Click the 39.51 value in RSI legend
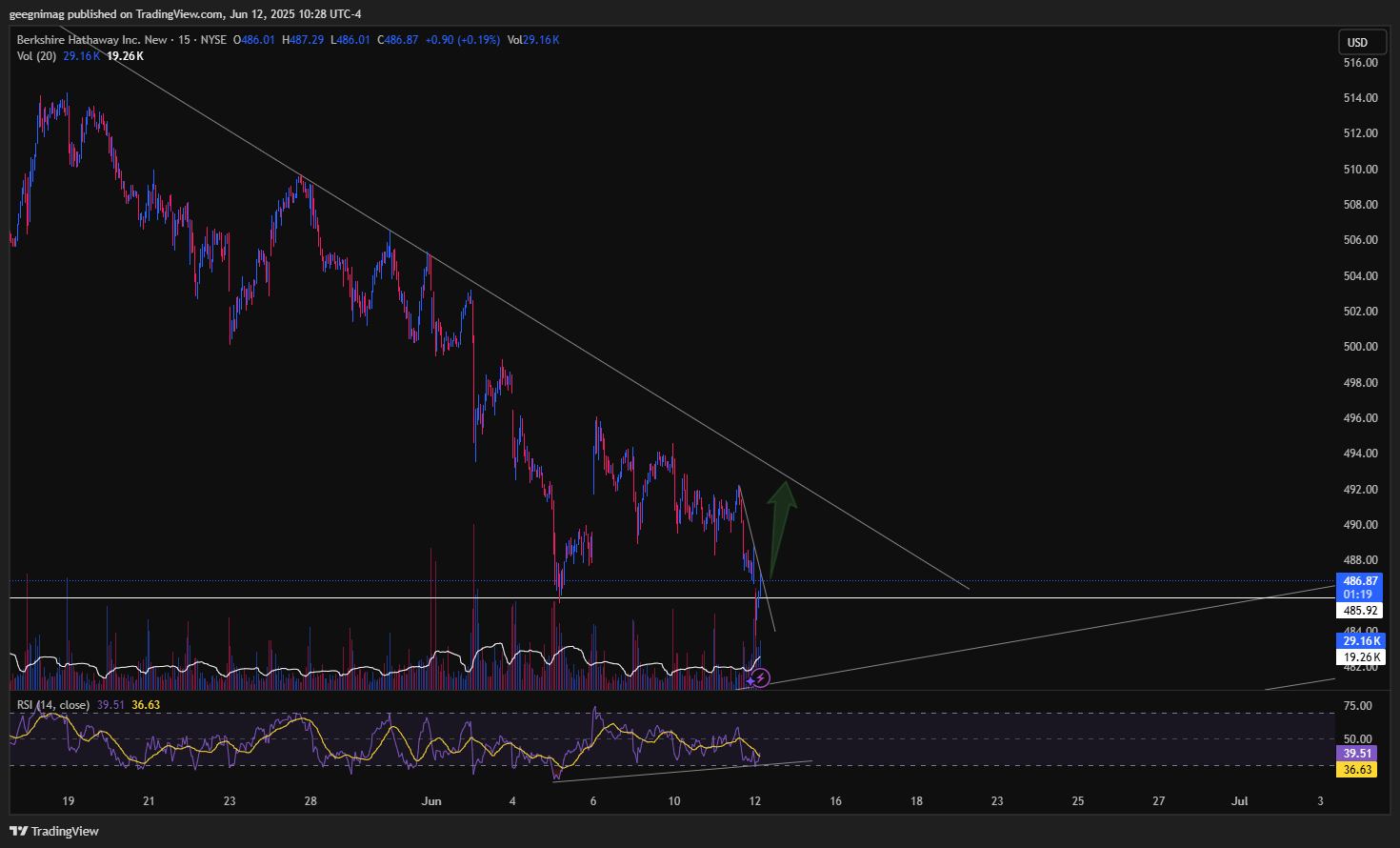The image size is (1400, 848). (x=110, y=705)
